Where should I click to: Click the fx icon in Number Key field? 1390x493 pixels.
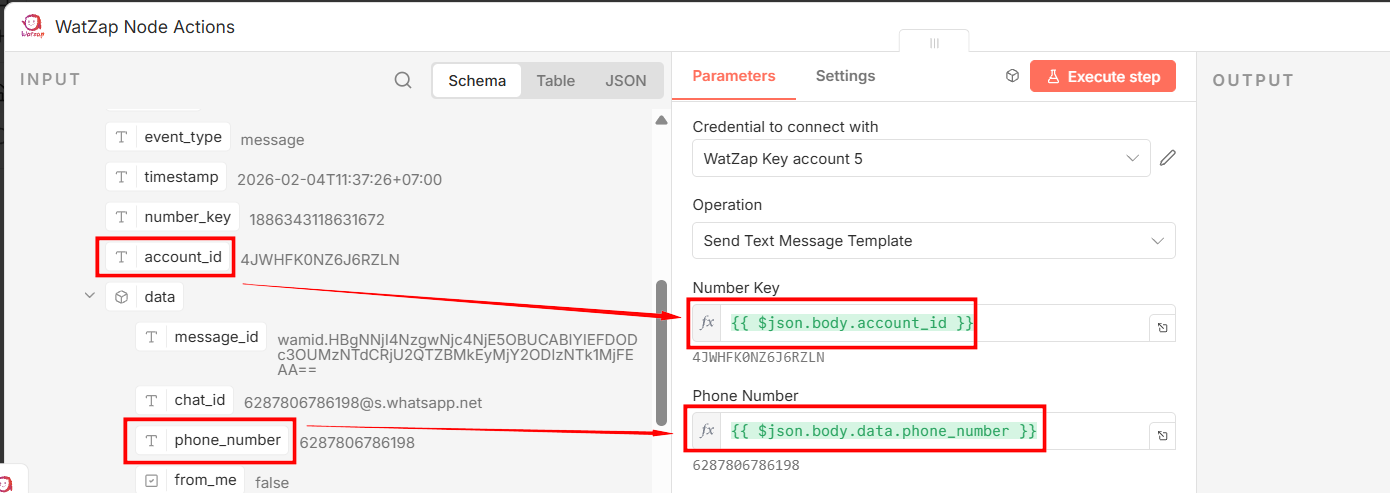point(707,323)
